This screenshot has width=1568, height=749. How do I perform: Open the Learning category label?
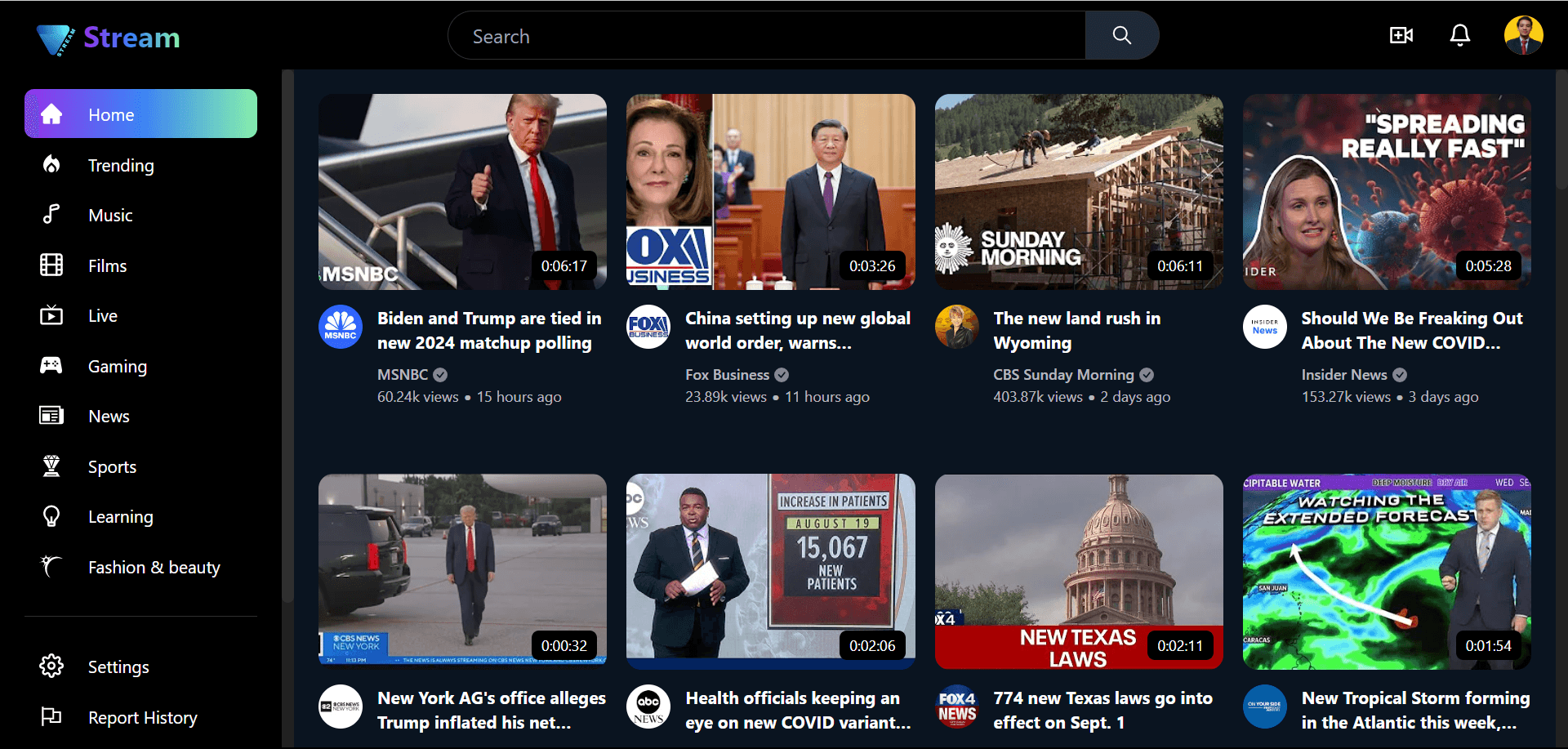coord(121,517)
